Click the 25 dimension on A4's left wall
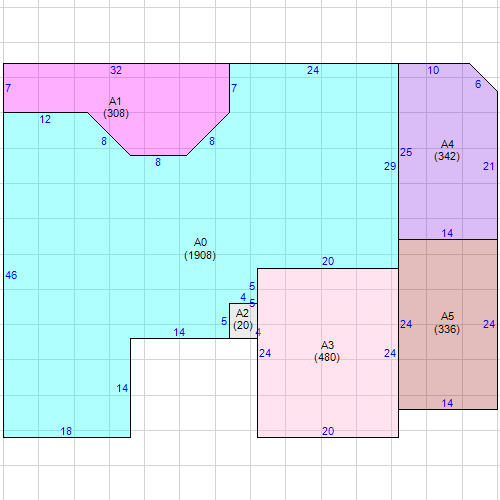The width and height of the screenshot is (500, 500). point(406,152)
